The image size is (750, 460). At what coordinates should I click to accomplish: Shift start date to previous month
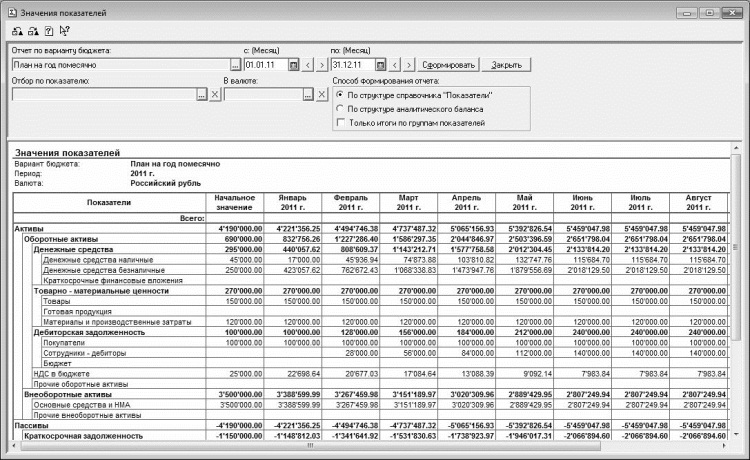(308, 65)
